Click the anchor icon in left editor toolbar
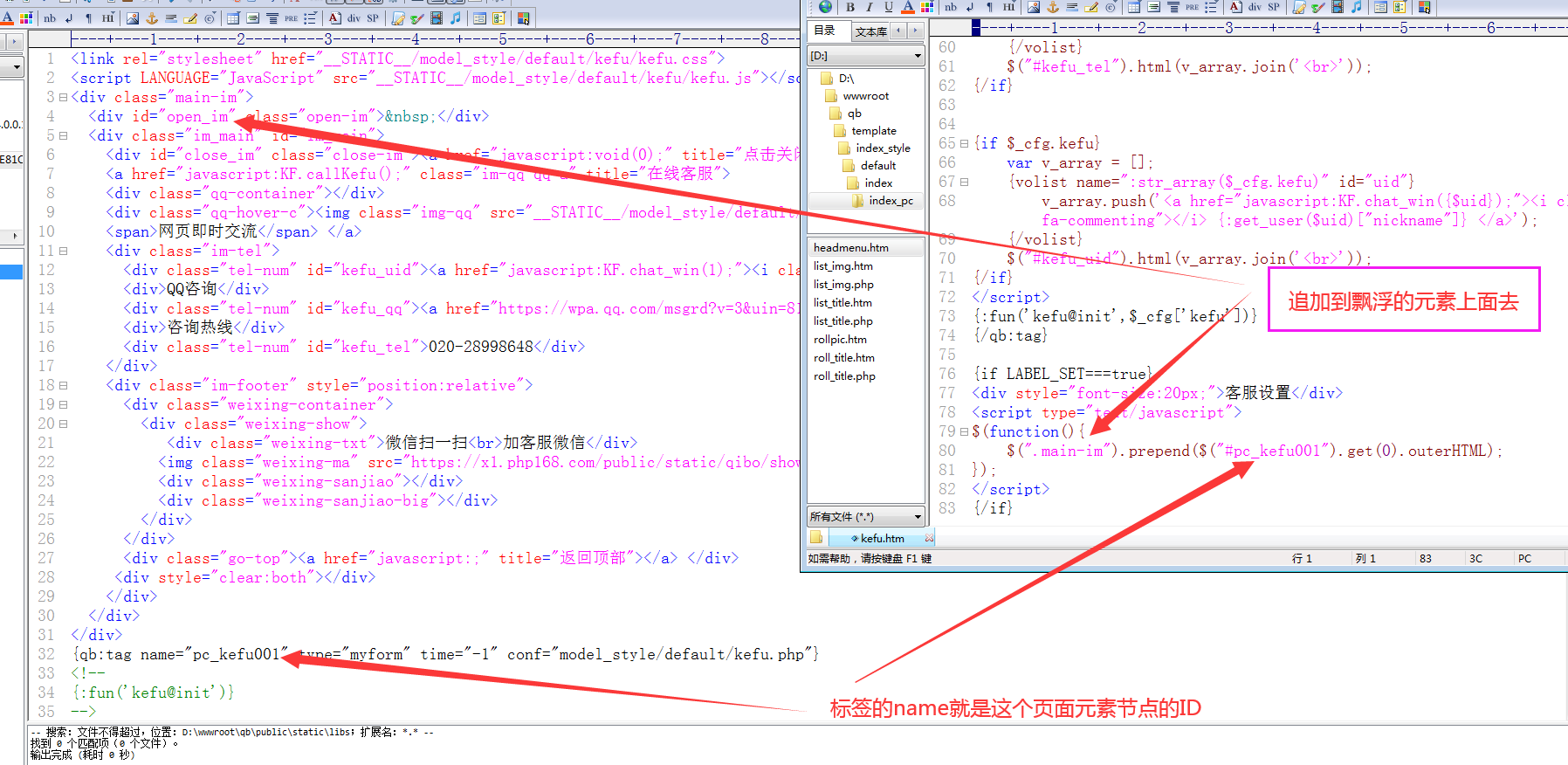1568x765 pixels. (x=151, y=17)
